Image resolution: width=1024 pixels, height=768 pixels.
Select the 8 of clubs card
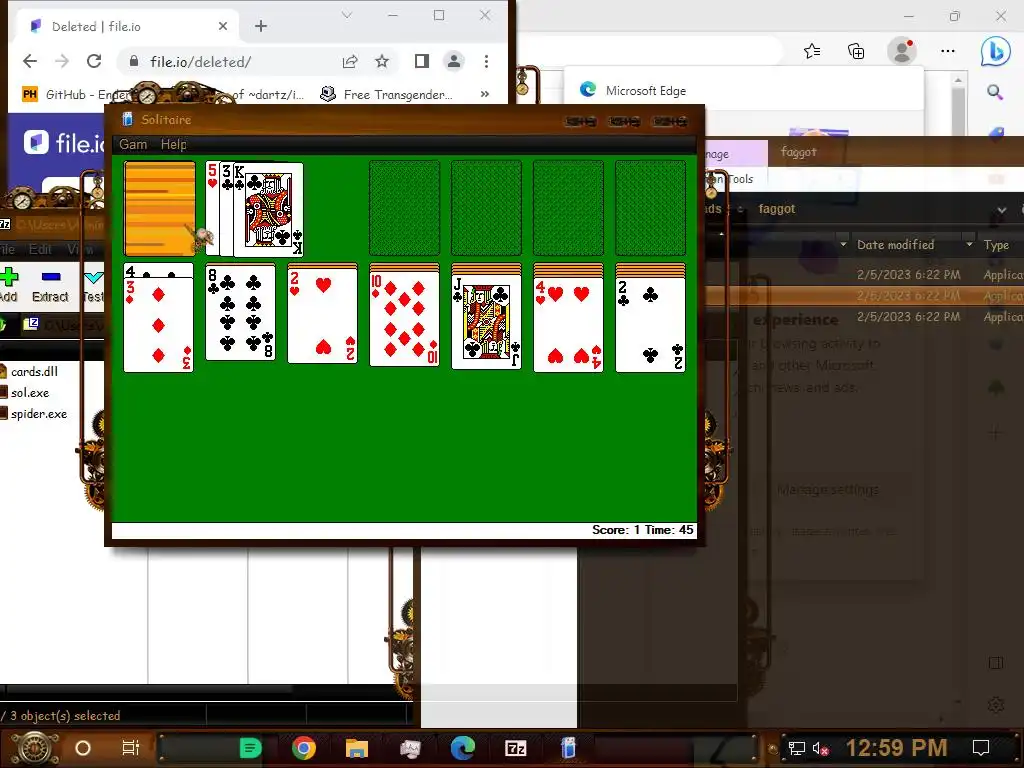(240, 312)
